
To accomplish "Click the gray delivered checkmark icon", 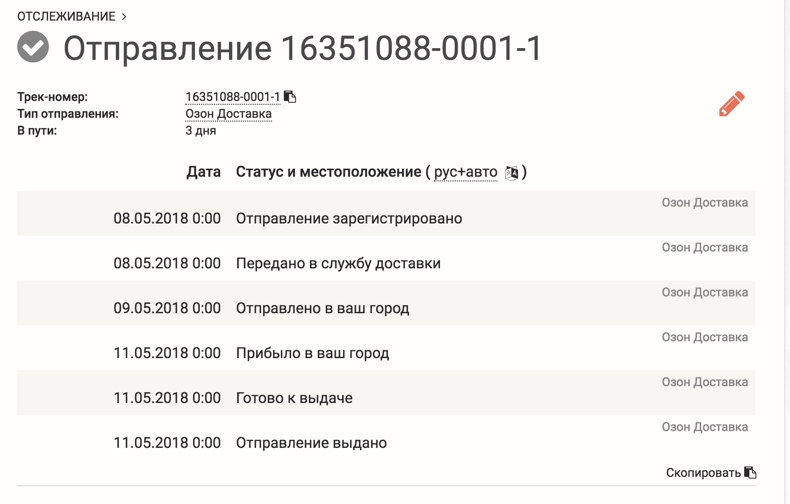I will pos(33,47).
